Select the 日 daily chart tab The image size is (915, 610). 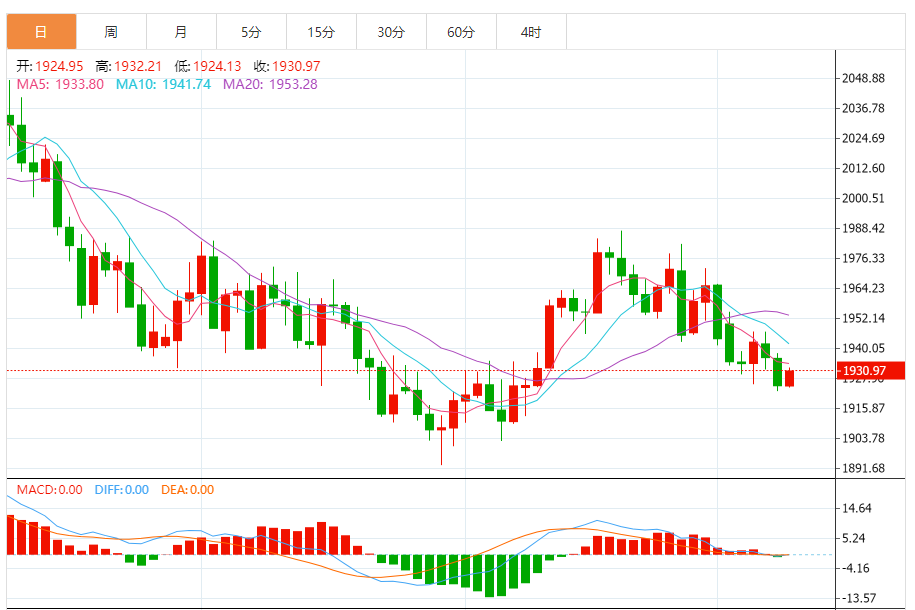pos(41,32)
